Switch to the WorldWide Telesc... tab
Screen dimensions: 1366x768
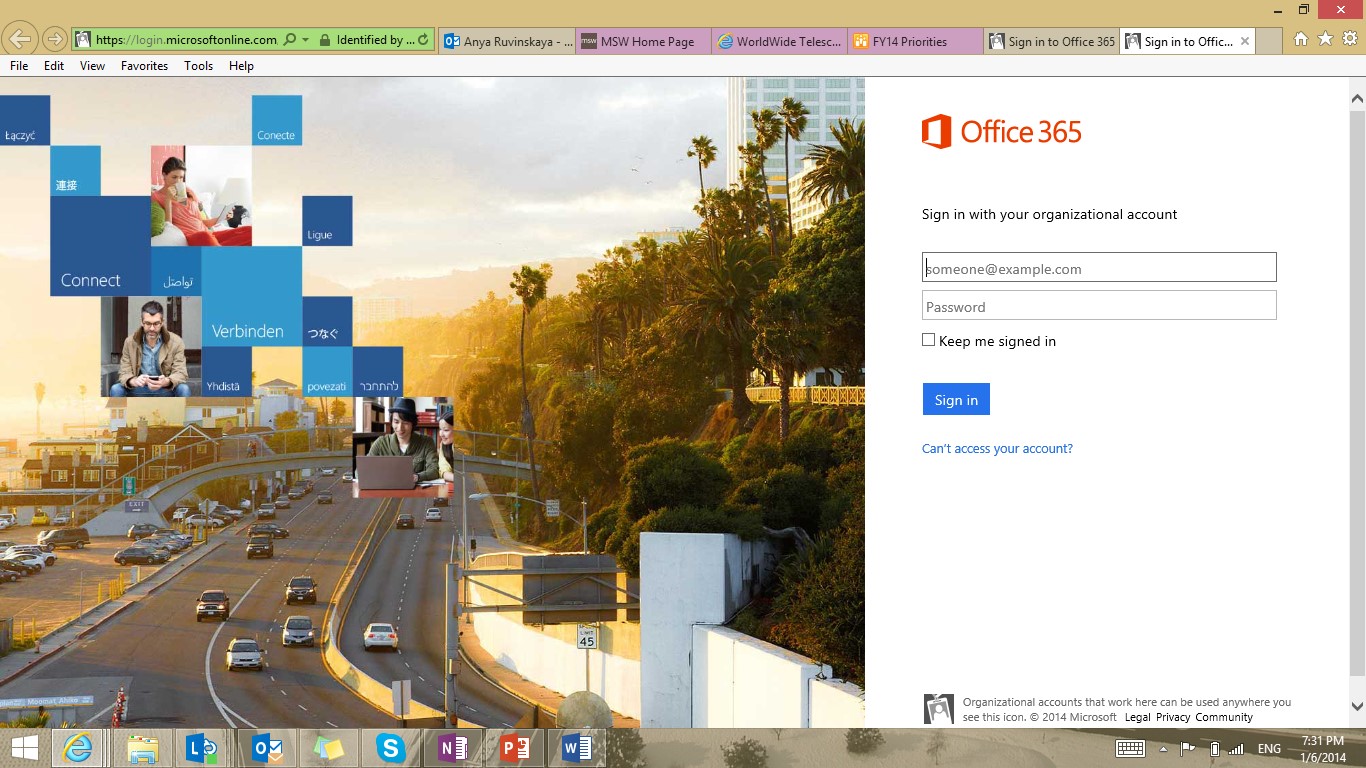coord(780,41)
